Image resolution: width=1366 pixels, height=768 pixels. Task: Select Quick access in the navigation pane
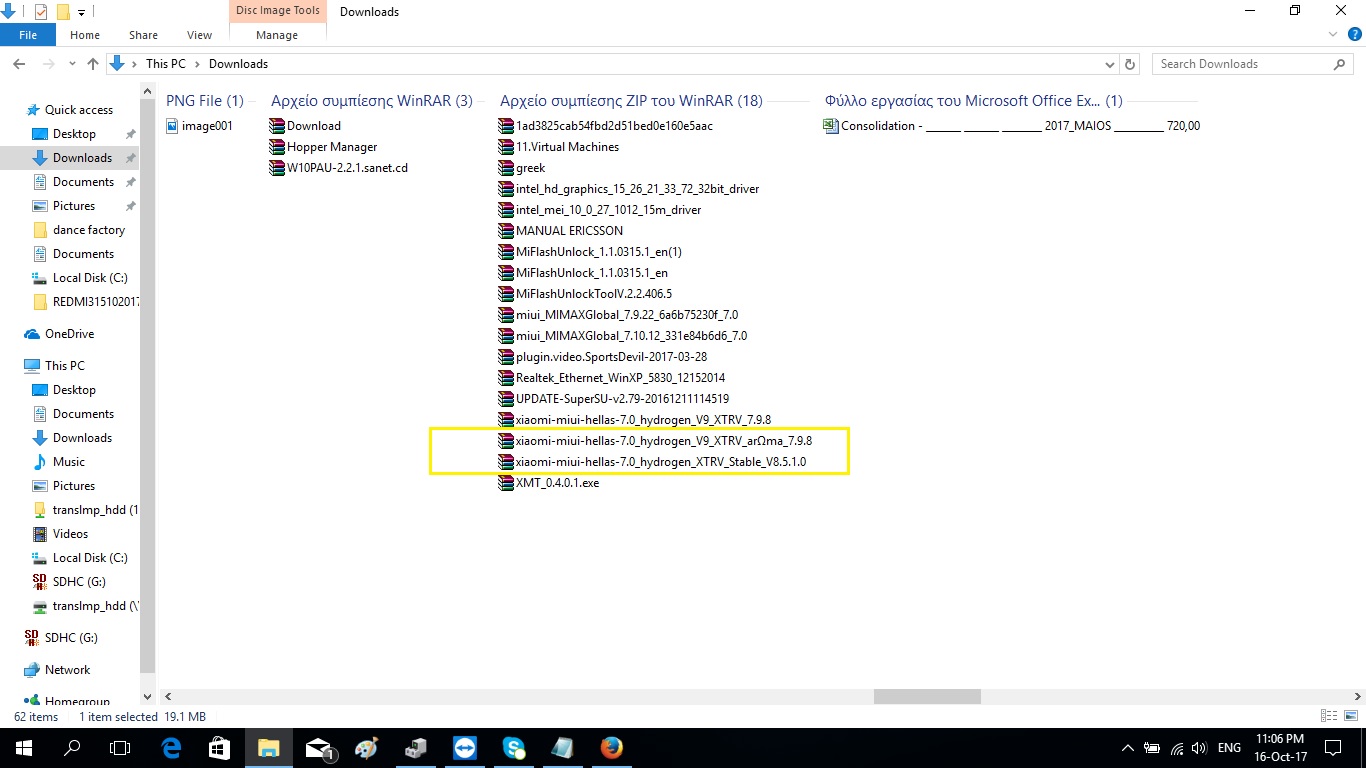tap(79, 110)
